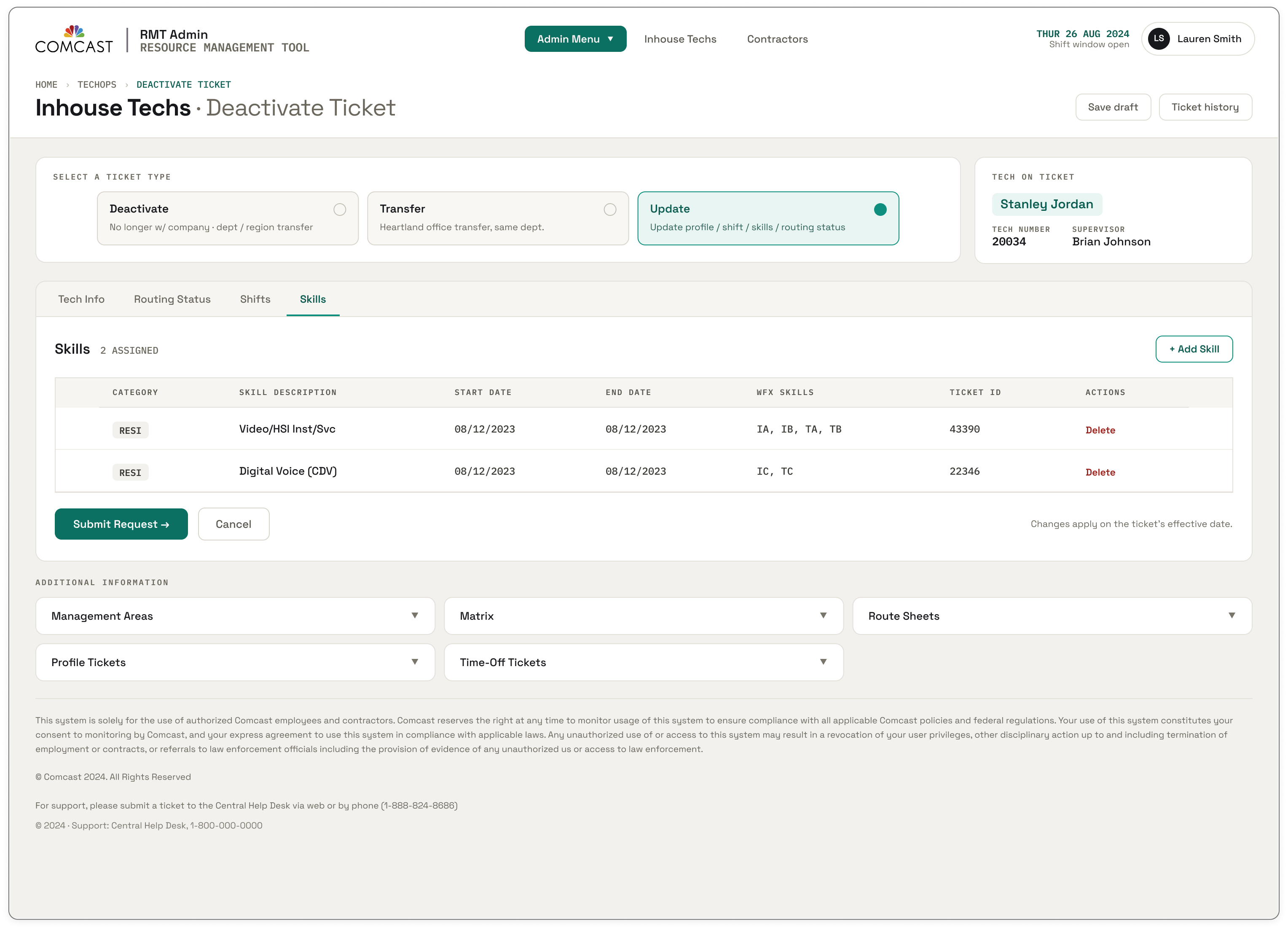
Task: Delete the Digital Voice (CDV) skill
Action: 1100,472
